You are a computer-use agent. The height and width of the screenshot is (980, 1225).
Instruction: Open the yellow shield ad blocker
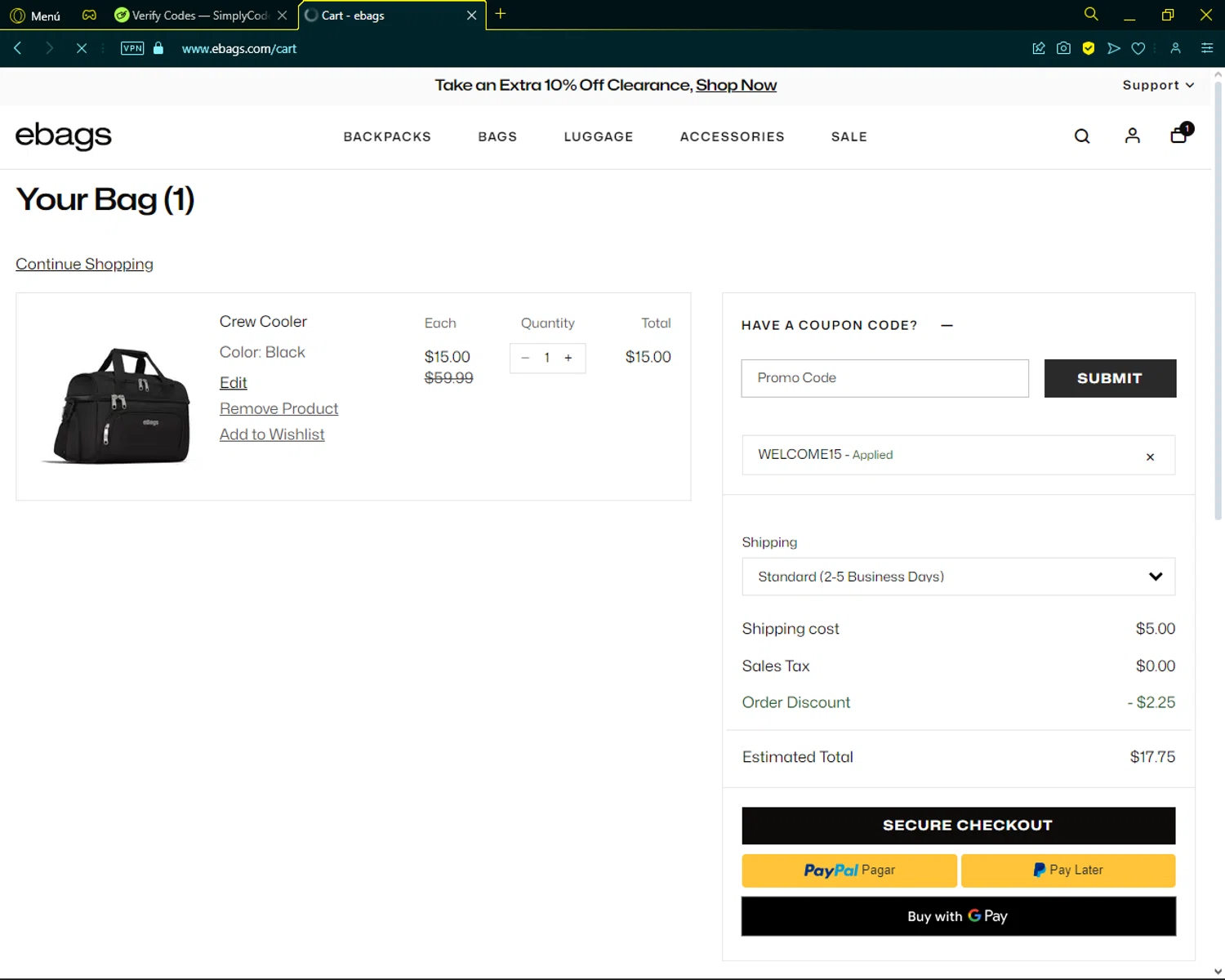[x=1089, y=48]
